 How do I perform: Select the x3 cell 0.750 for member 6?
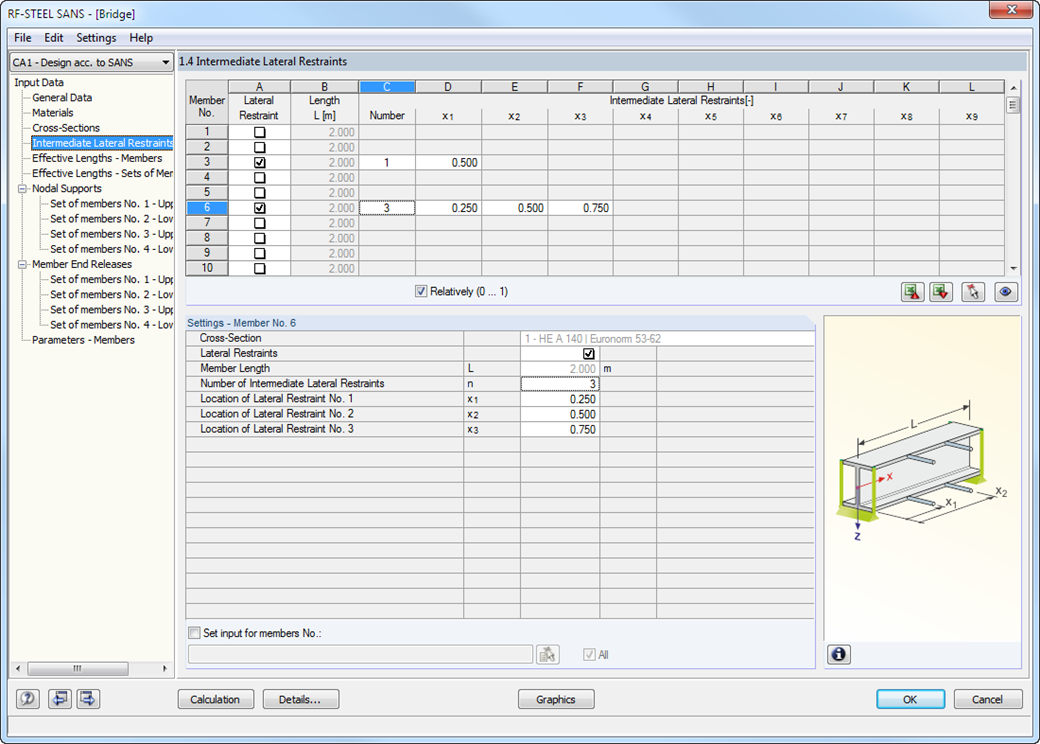click(x=580, y=208)
